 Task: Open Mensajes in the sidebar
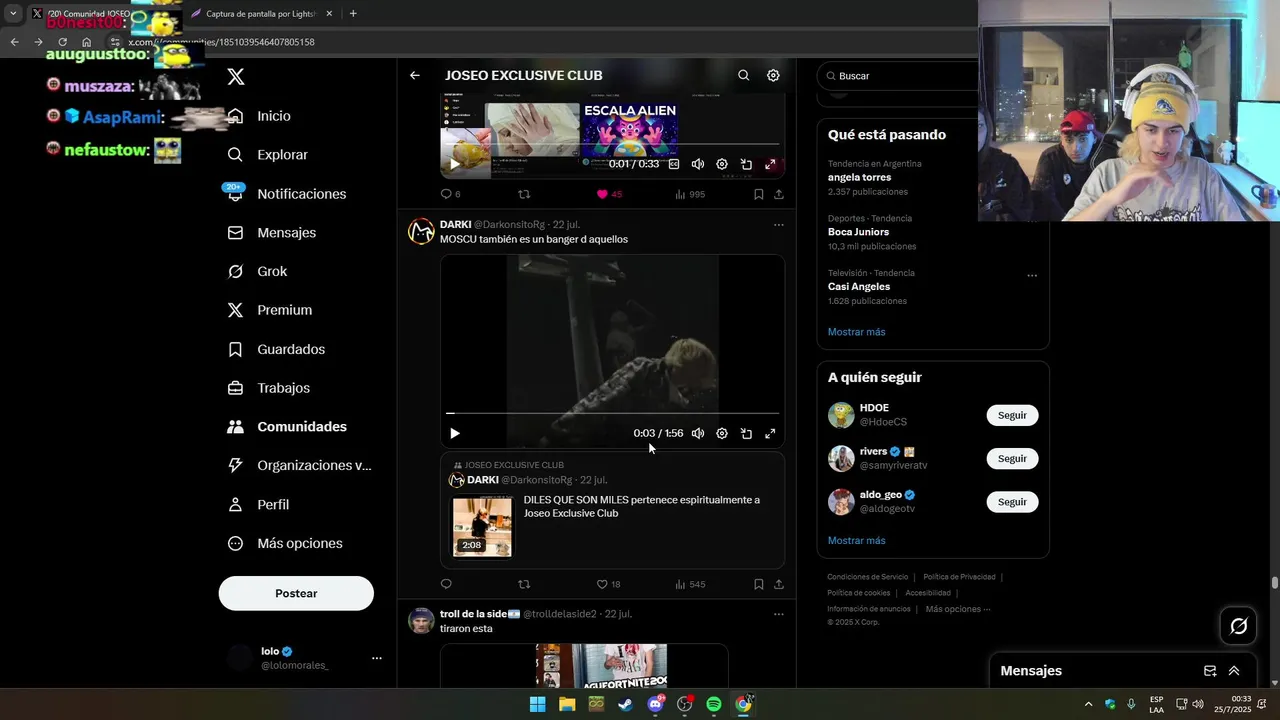[272, 232]
